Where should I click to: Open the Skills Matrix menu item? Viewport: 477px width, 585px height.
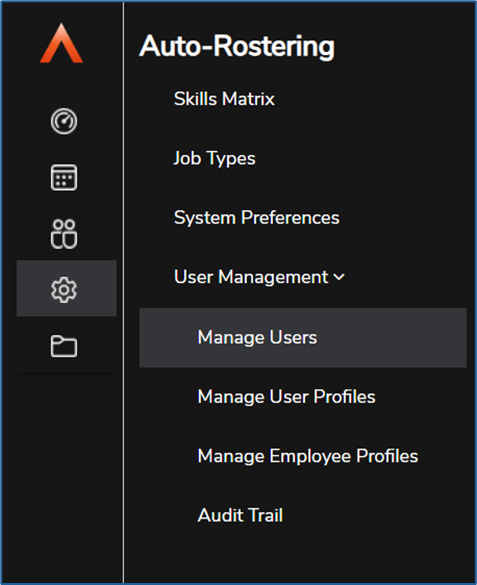(x=224, y=99)
